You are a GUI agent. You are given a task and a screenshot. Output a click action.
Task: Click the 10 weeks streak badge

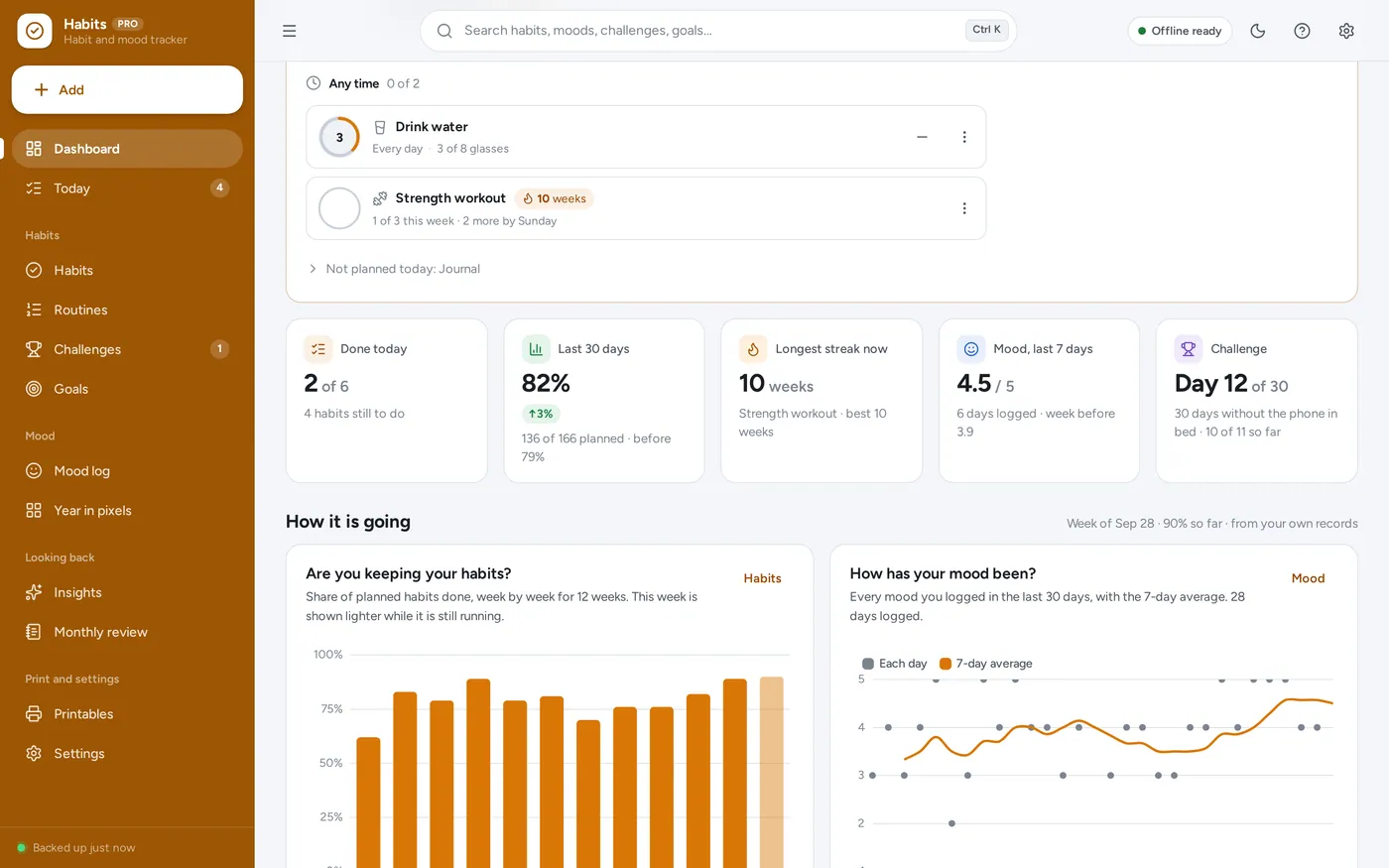pos(555,198)
